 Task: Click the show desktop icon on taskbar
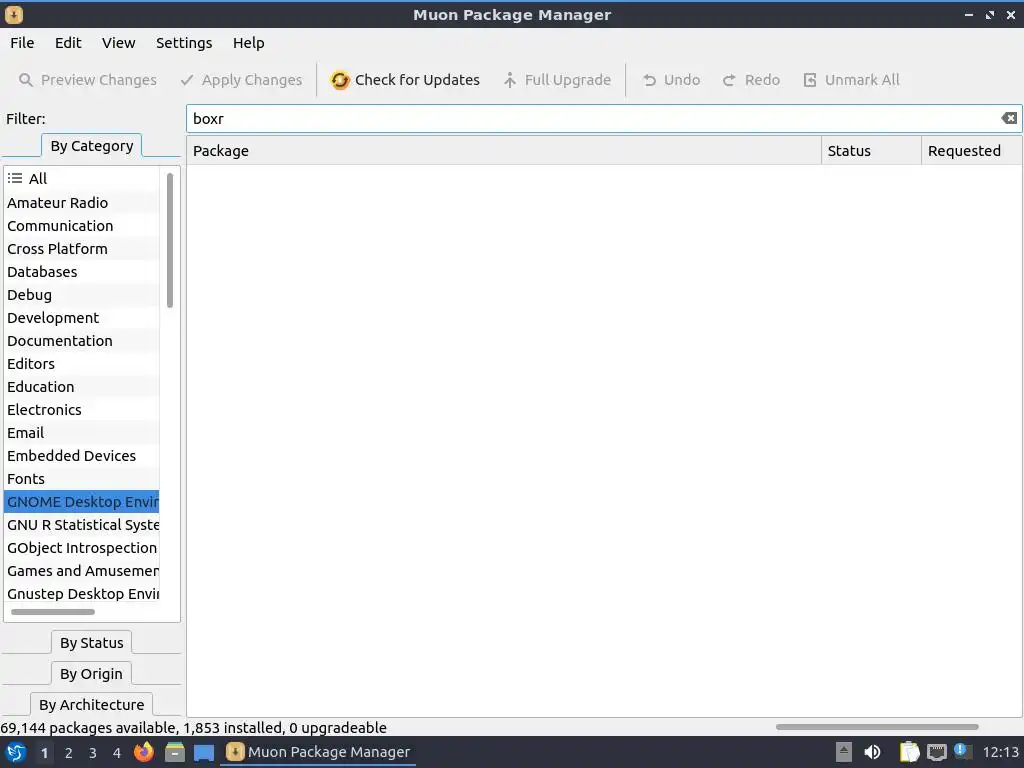coord(204,753)
